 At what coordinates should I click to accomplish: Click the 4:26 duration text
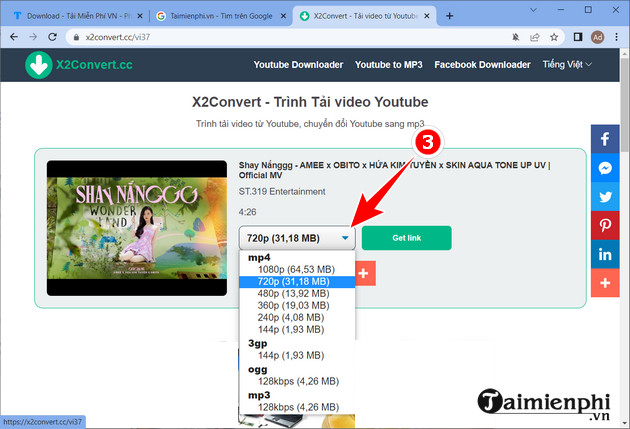coord(248,212)
